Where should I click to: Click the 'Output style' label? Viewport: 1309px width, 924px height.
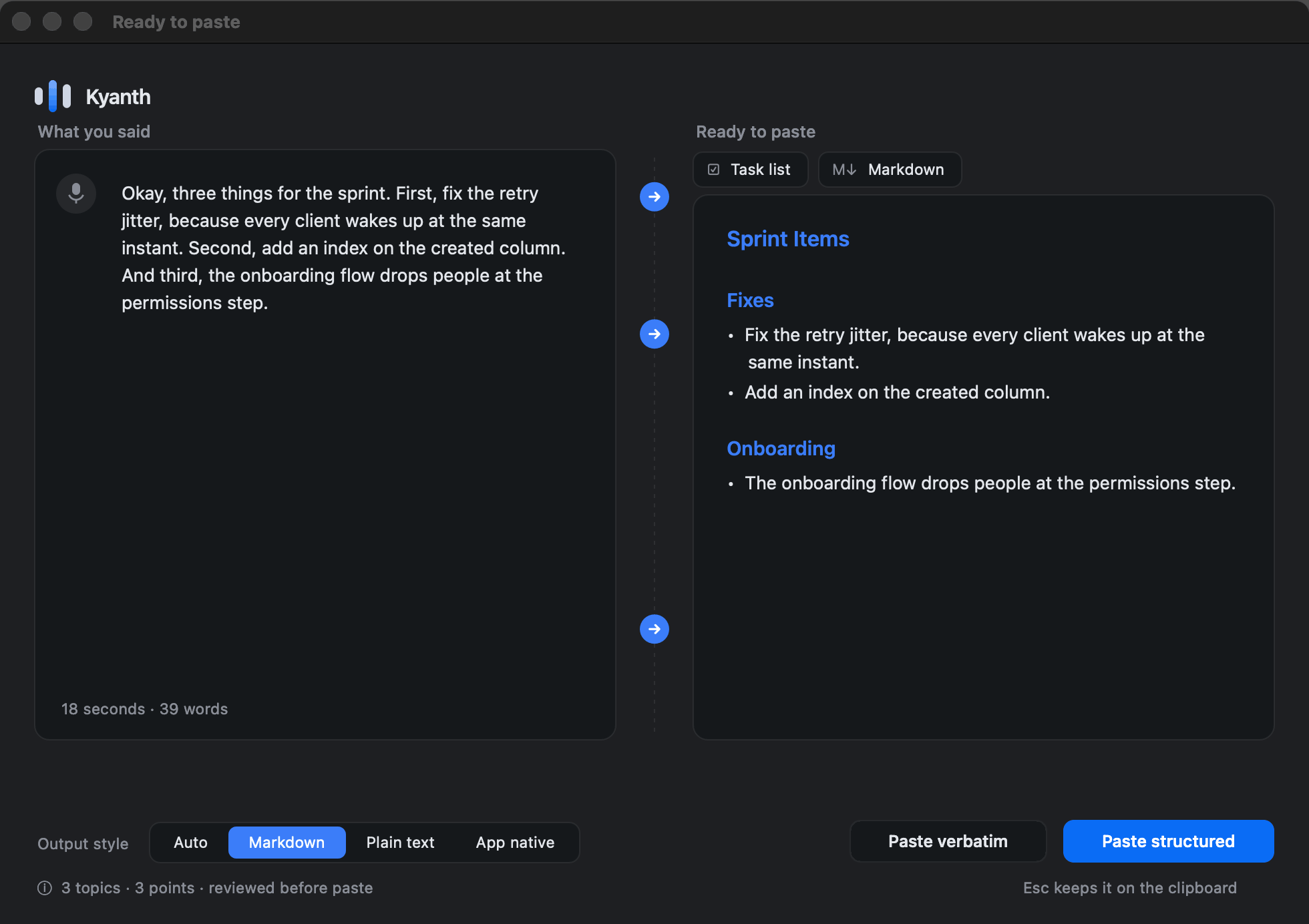pyautogui.click(x=83, y=843)
